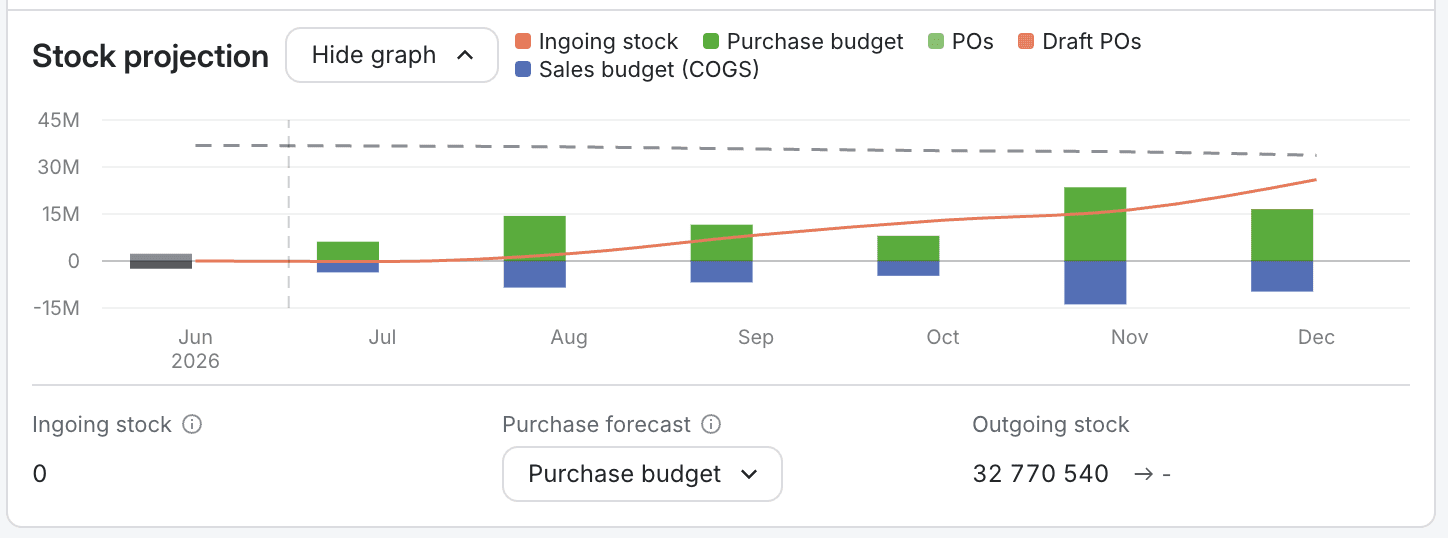Click the blue sales bar for Aug
Screen dimensions: 1448x538
(x=535, y=274)
